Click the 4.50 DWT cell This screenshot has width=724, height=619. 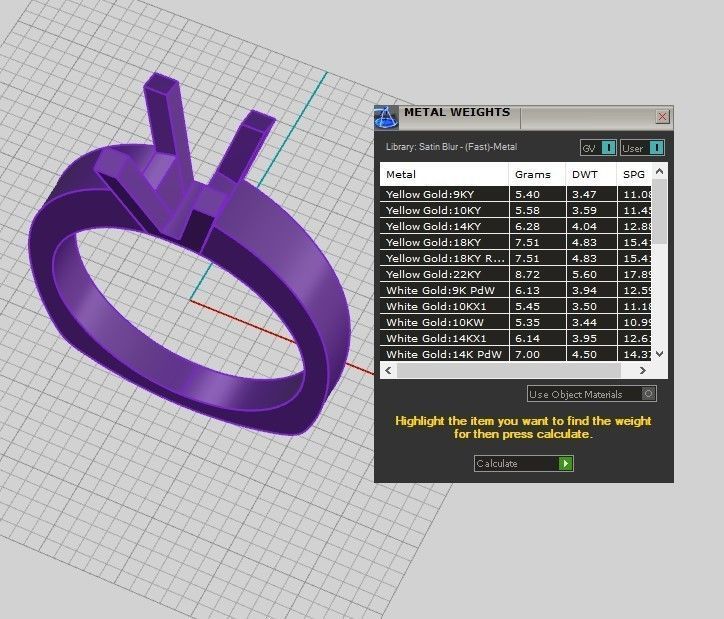click(x=591, y=354)
